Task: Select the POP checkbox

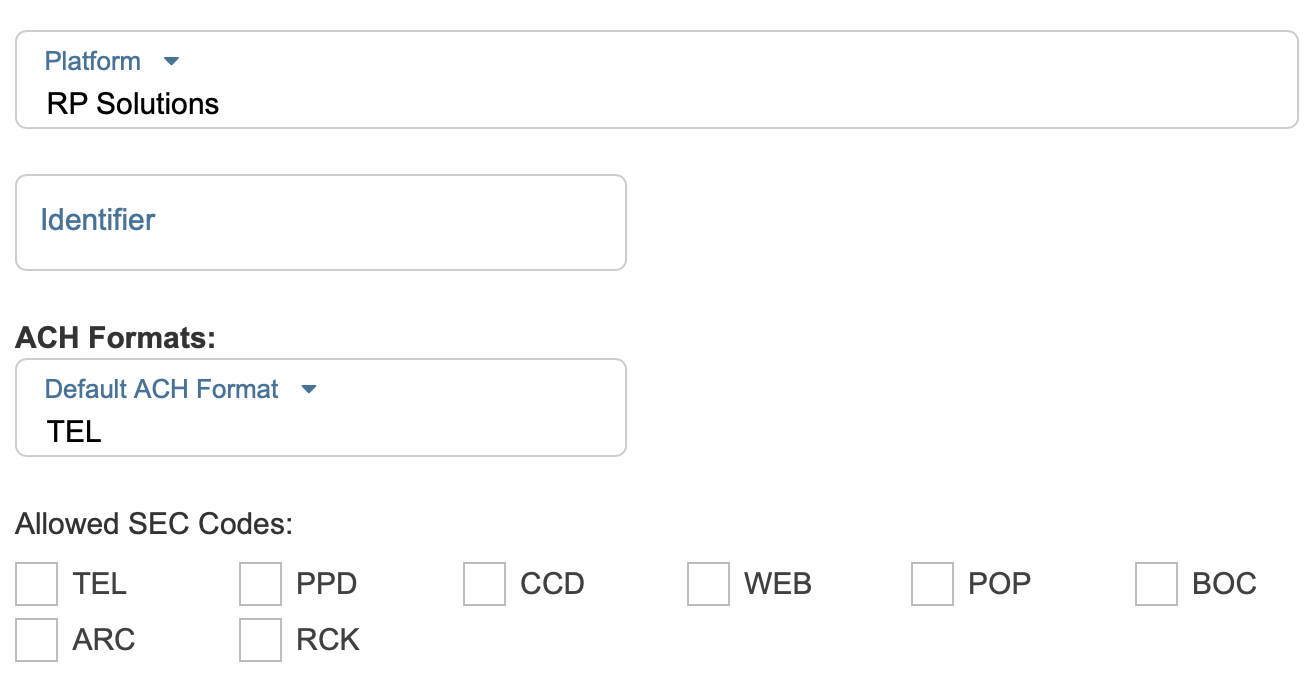Action: (x=933, y=584)
